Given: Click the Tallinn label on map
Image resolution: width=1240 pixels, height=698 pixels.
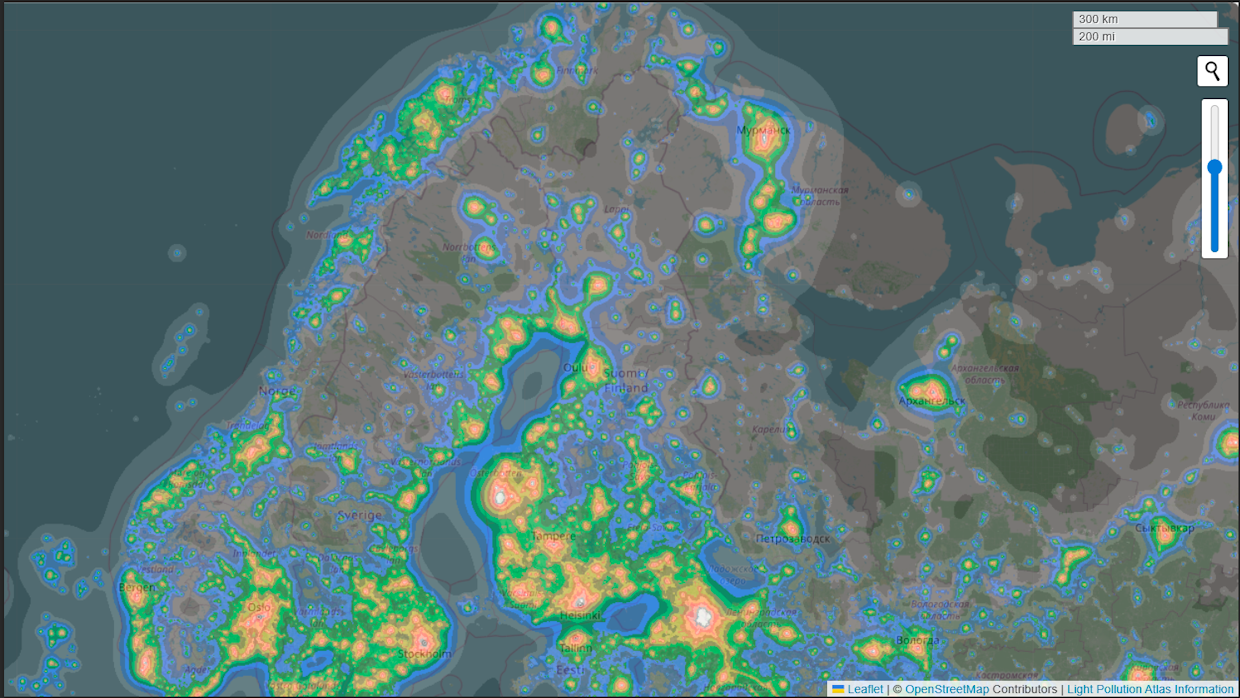Looking at the screenshot, I should 577,648.
